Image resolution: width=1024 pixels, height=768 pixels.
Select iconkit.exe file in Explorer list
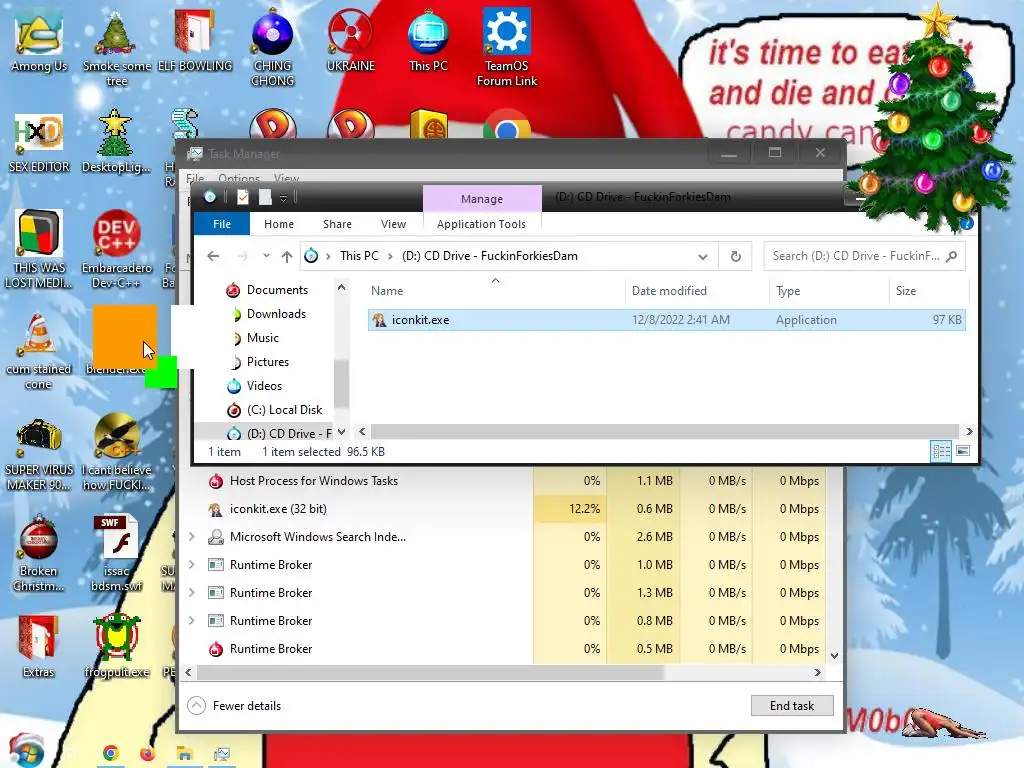point(667,320)
